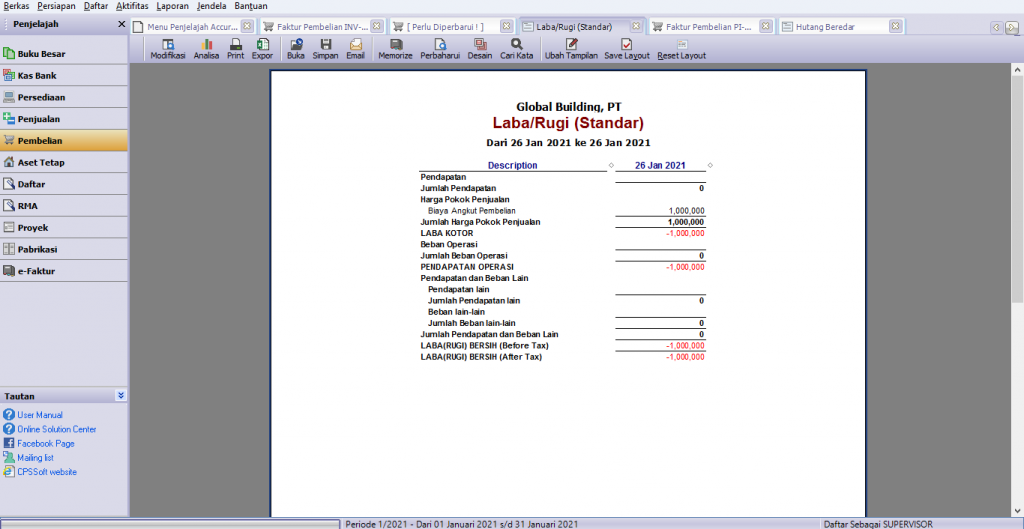Open the RMA sidebar module
The image size is (1024, 529).
(x=64, y=206)
